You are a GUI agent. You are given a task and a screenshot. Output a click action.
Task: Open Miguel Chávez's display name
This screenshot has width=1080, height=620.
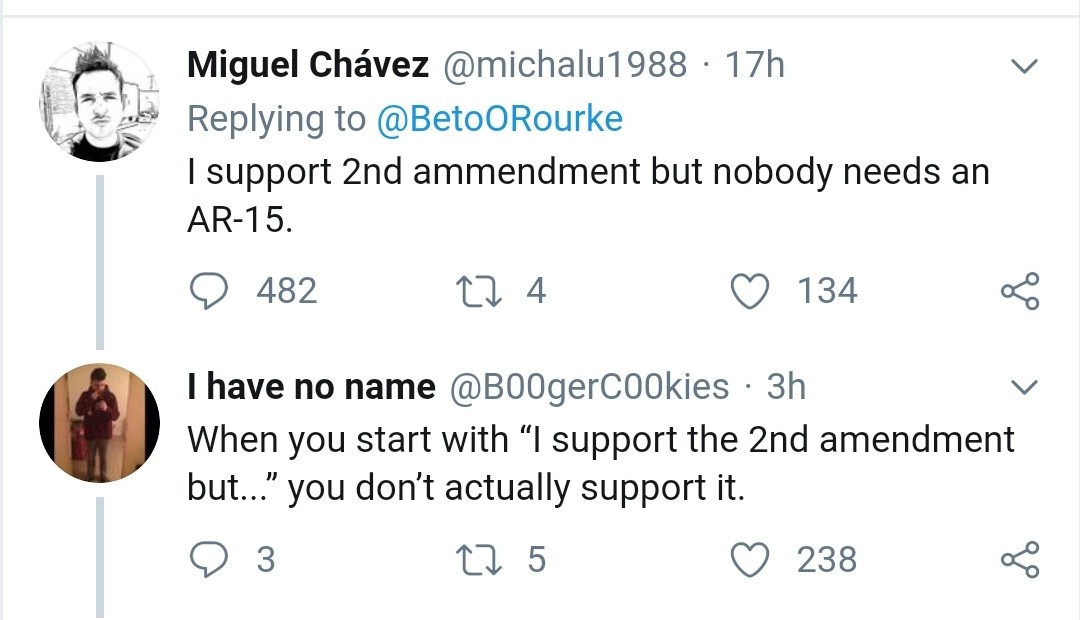[x=308, y=65]
